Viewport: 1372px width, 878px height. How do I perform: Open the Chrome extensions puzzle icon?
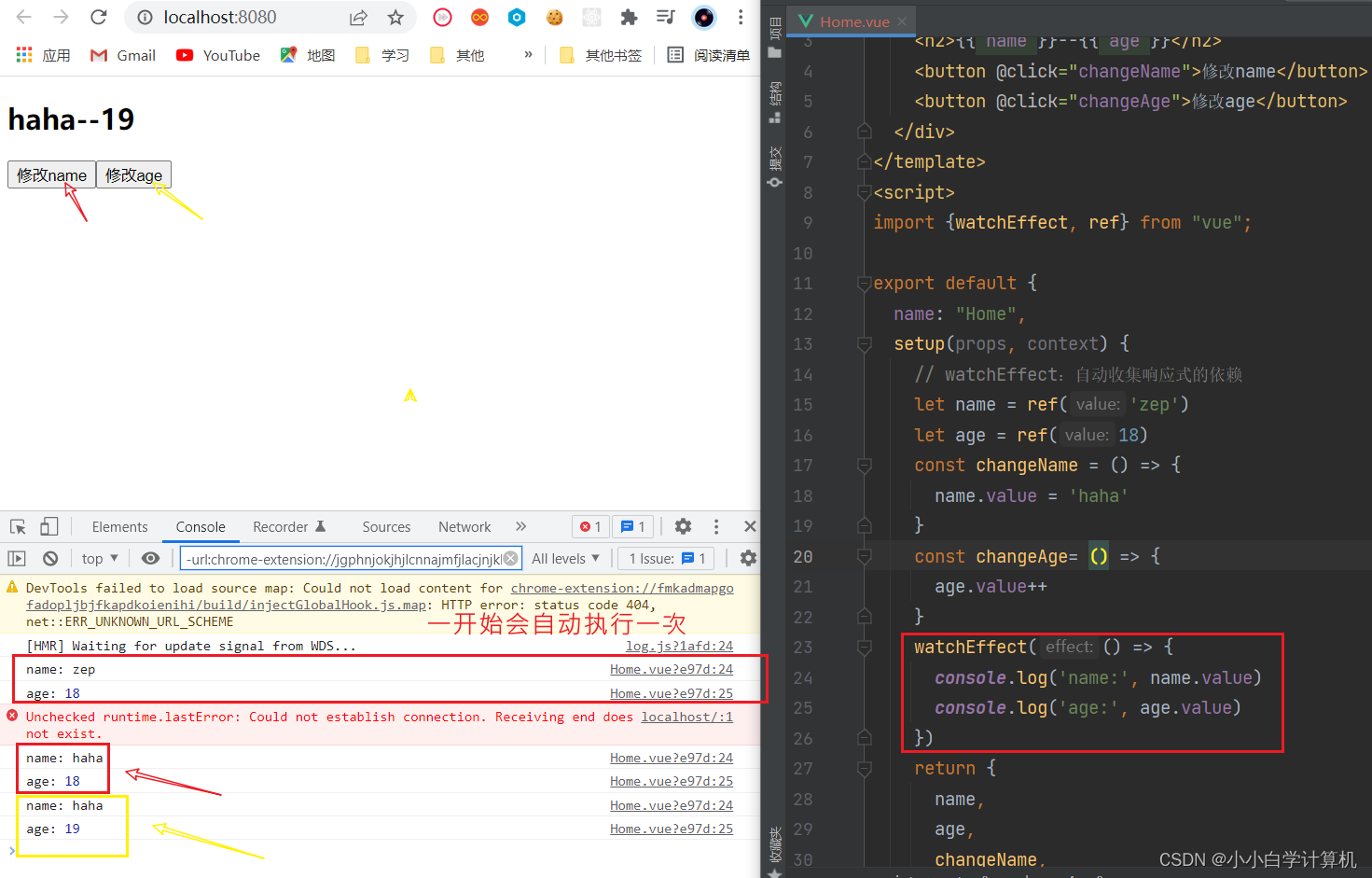(x=629, y=17)
